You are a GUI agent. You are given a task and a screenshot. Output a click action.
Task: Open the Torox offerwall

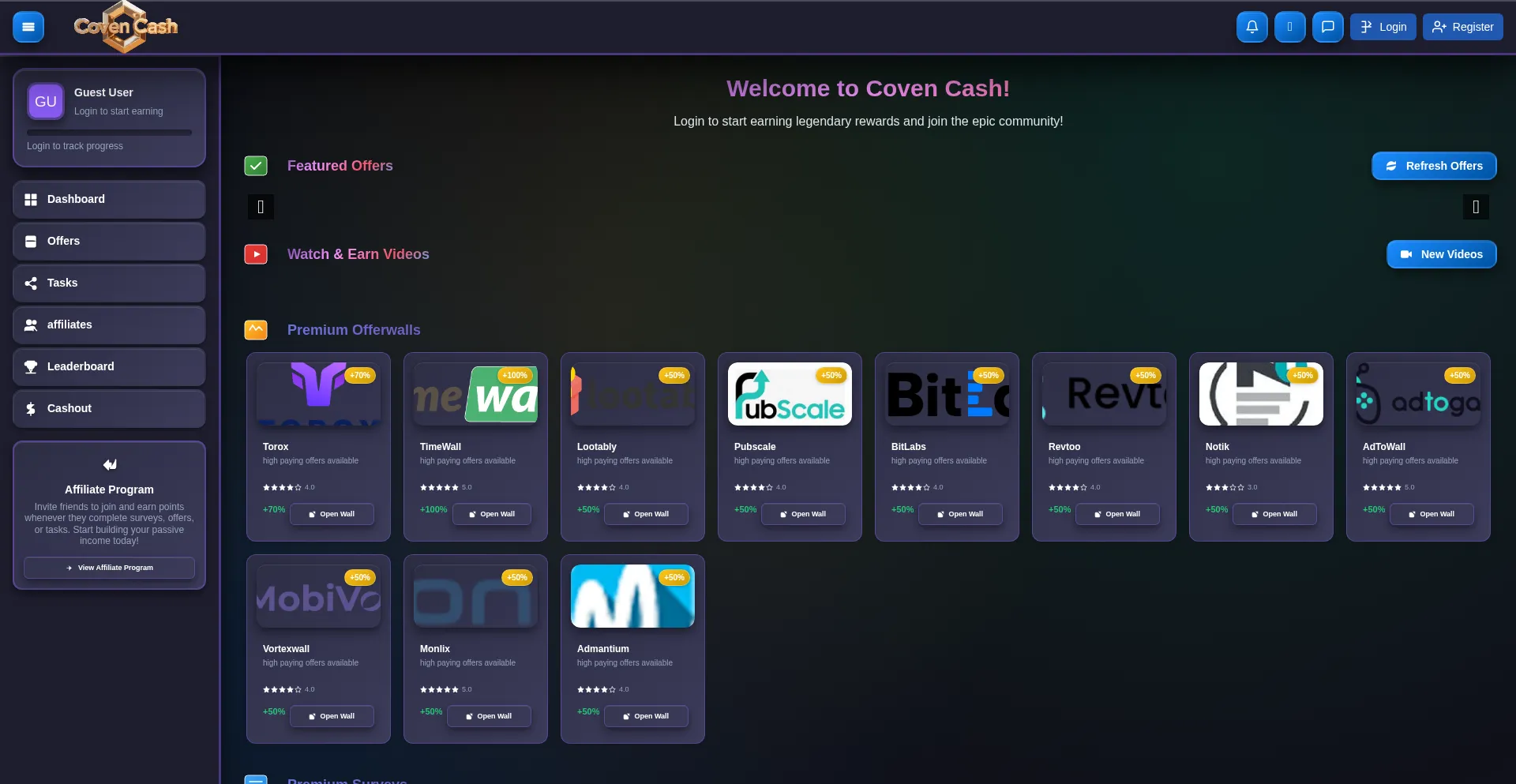332,514
